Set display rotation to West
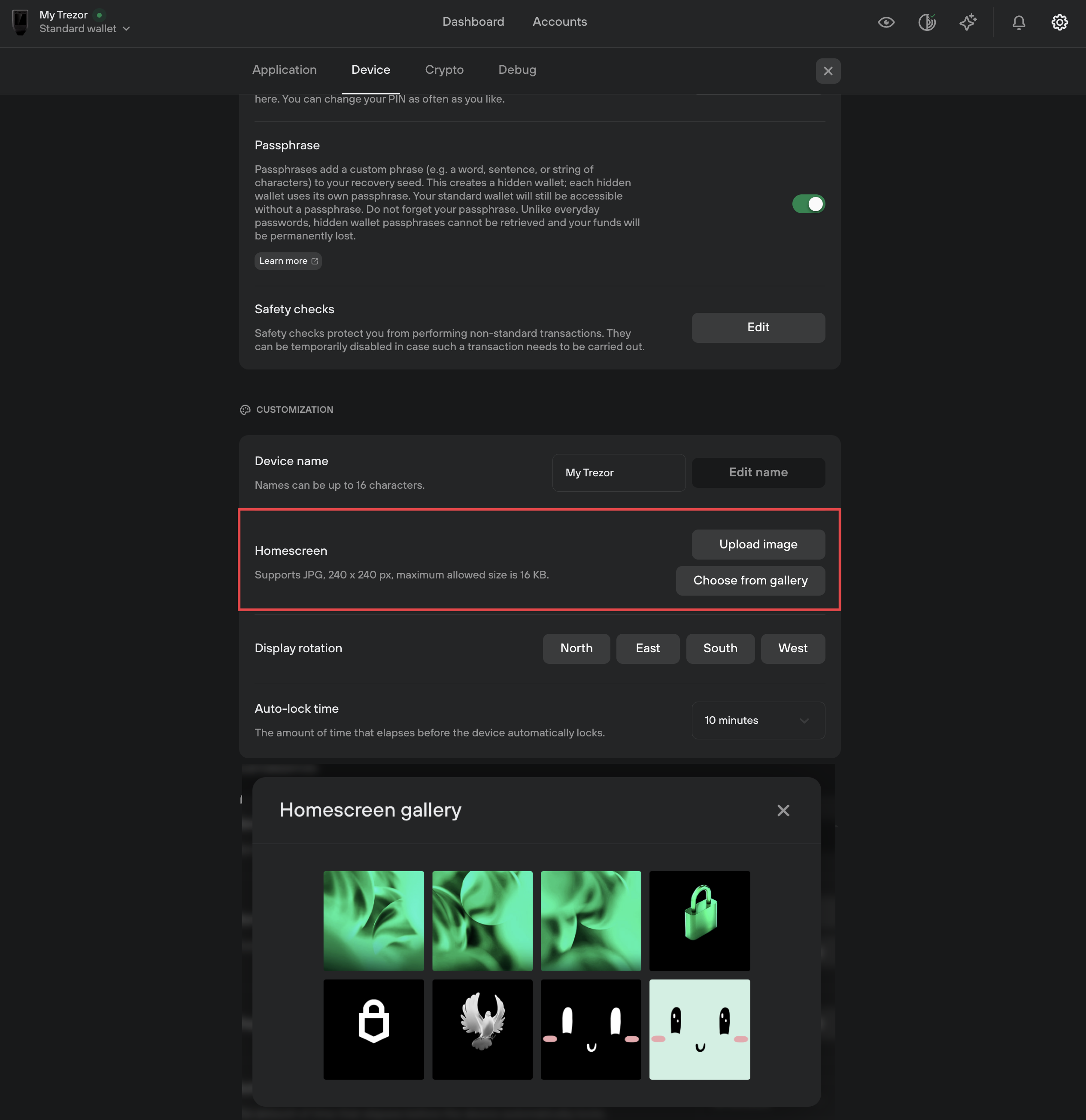 793,648
